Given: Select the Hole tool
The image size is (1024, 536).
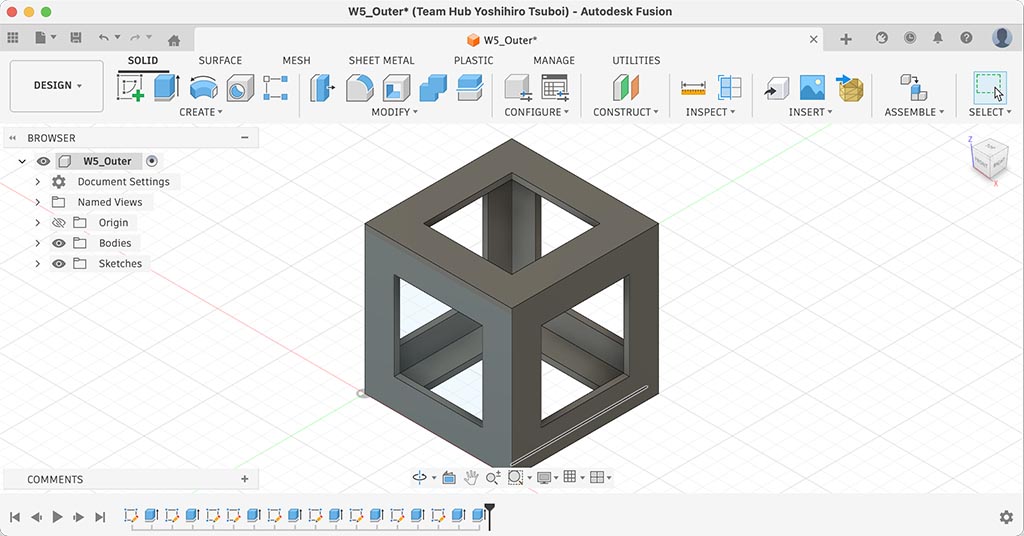Looking at the screenshot, I should tap(240, 88).
